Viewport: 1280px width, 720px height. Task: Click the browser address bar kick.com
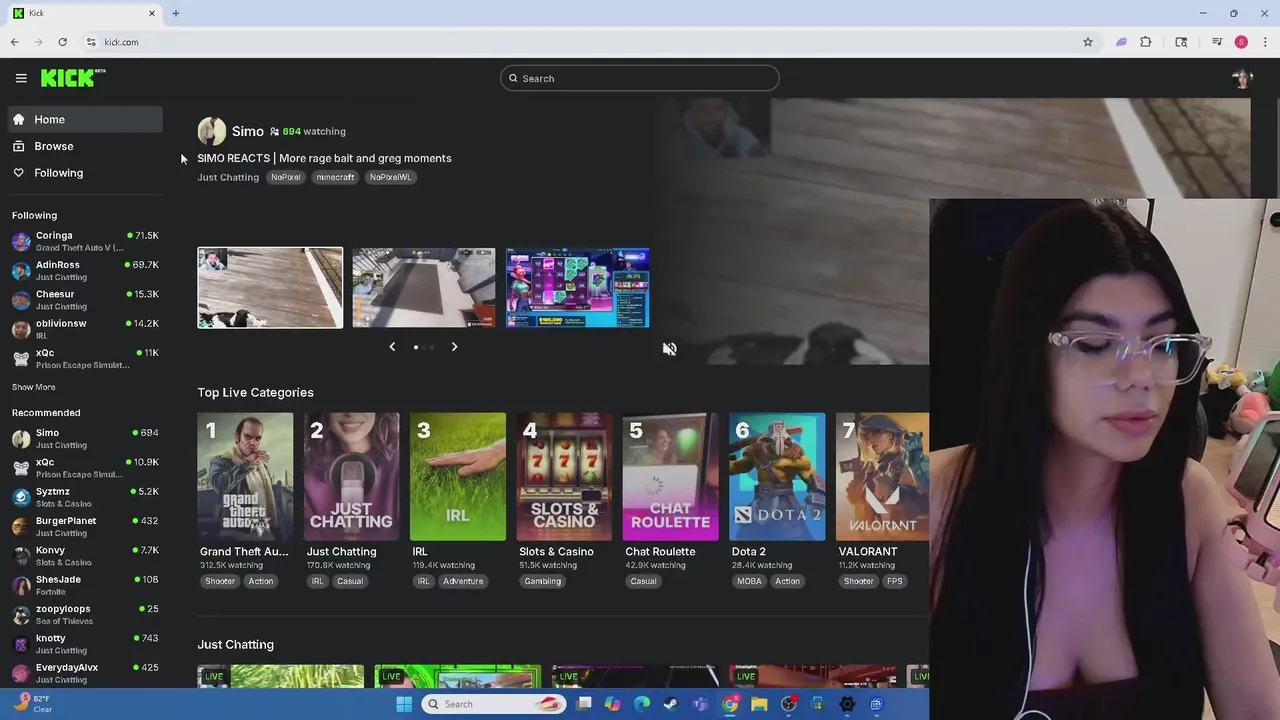[580, 42]
